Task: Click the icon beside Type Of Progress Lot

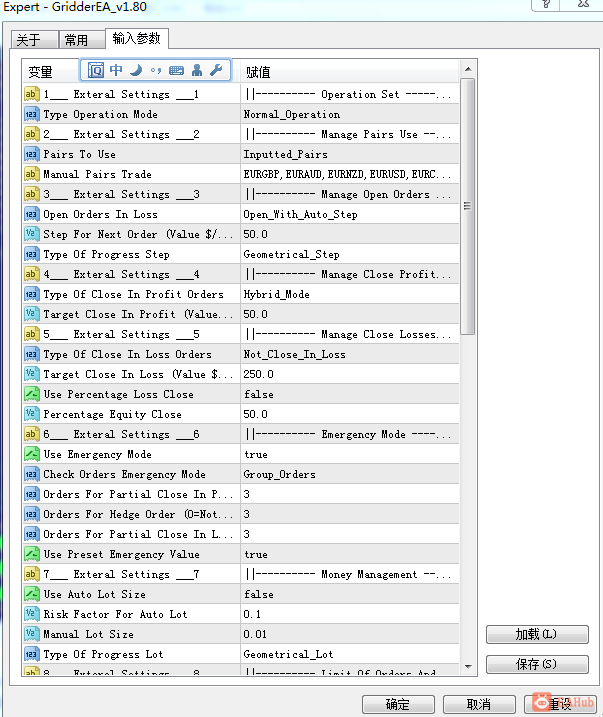Action: (32, 654)
